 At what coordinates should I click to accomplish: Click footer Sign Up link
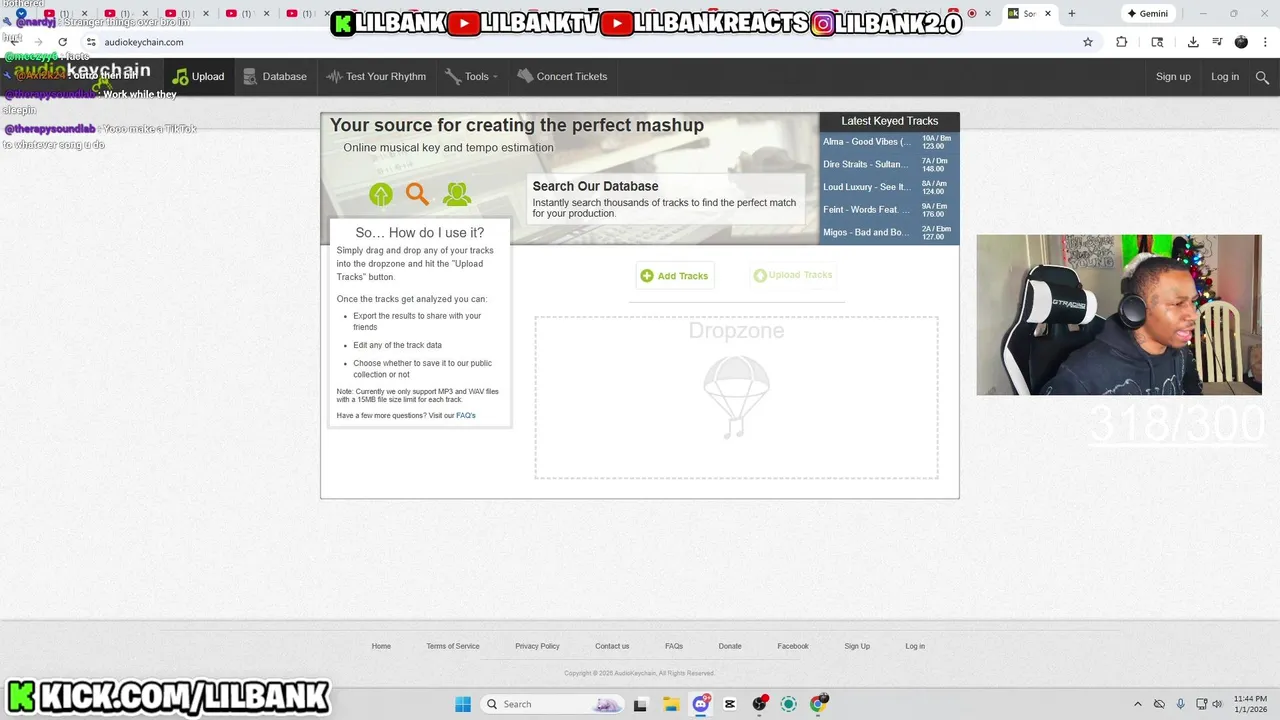tap(857, 646)
